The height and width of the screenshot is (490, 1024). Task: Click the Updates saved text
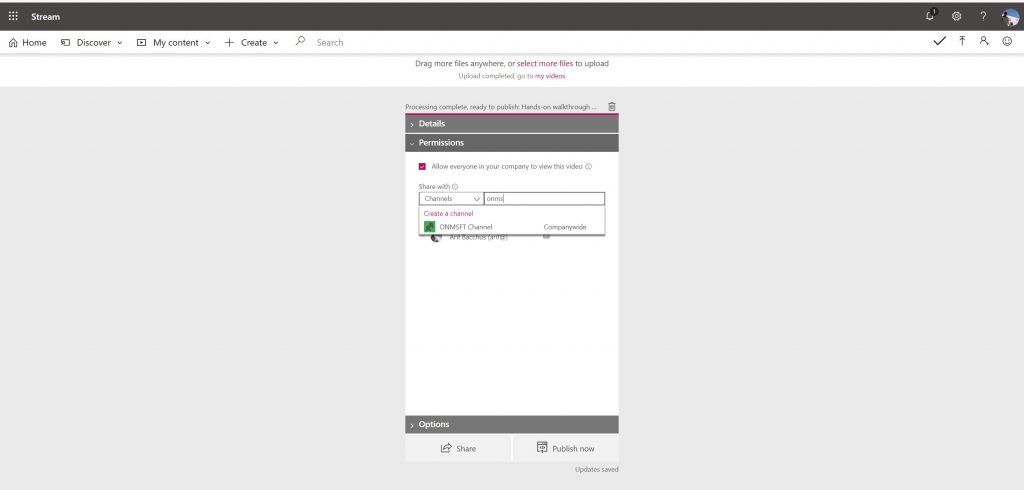click(x=596, y=469)
